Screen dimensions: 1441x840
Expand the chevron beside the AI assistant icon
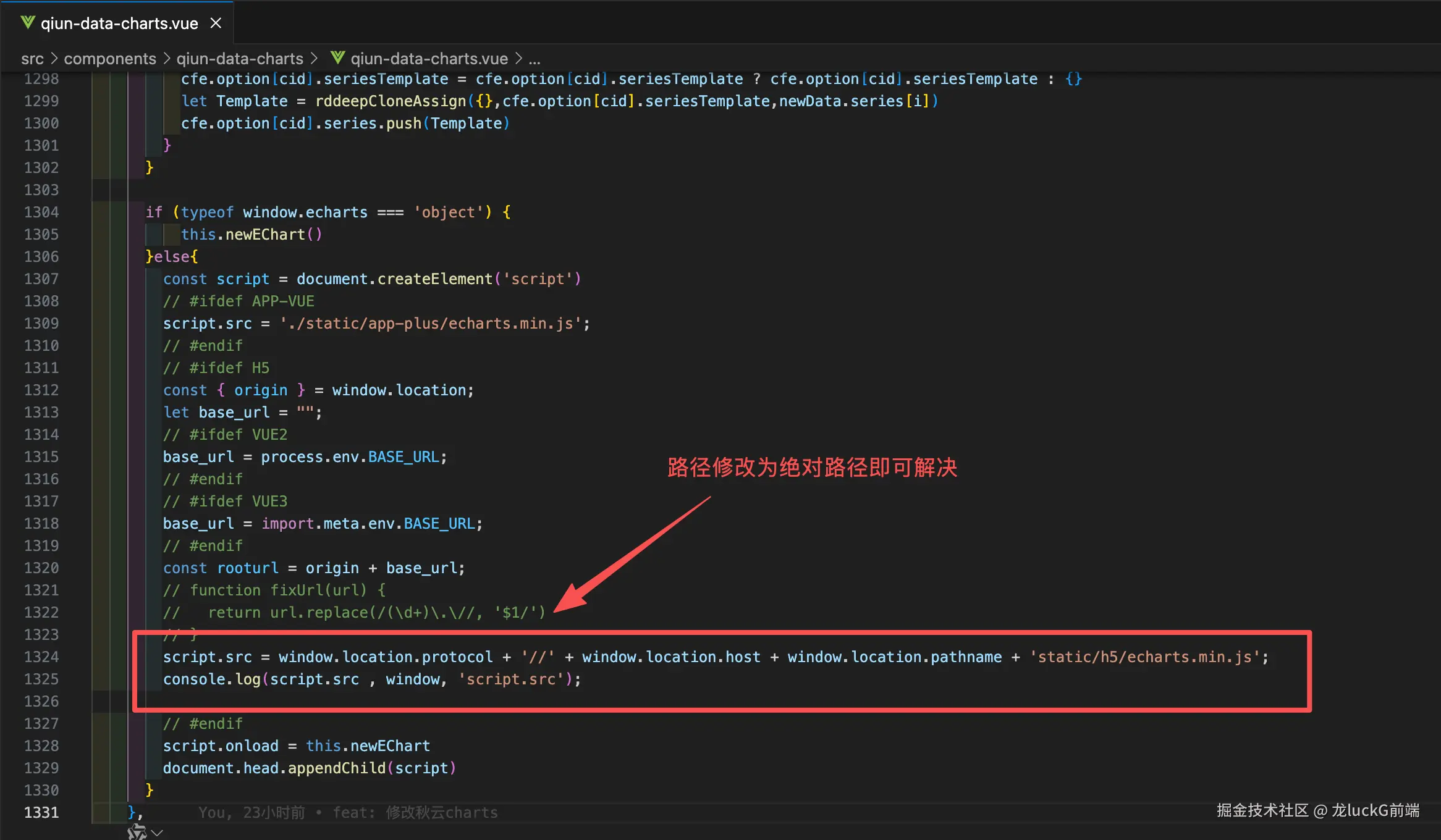pyautogui.click(x=158, y=833)
